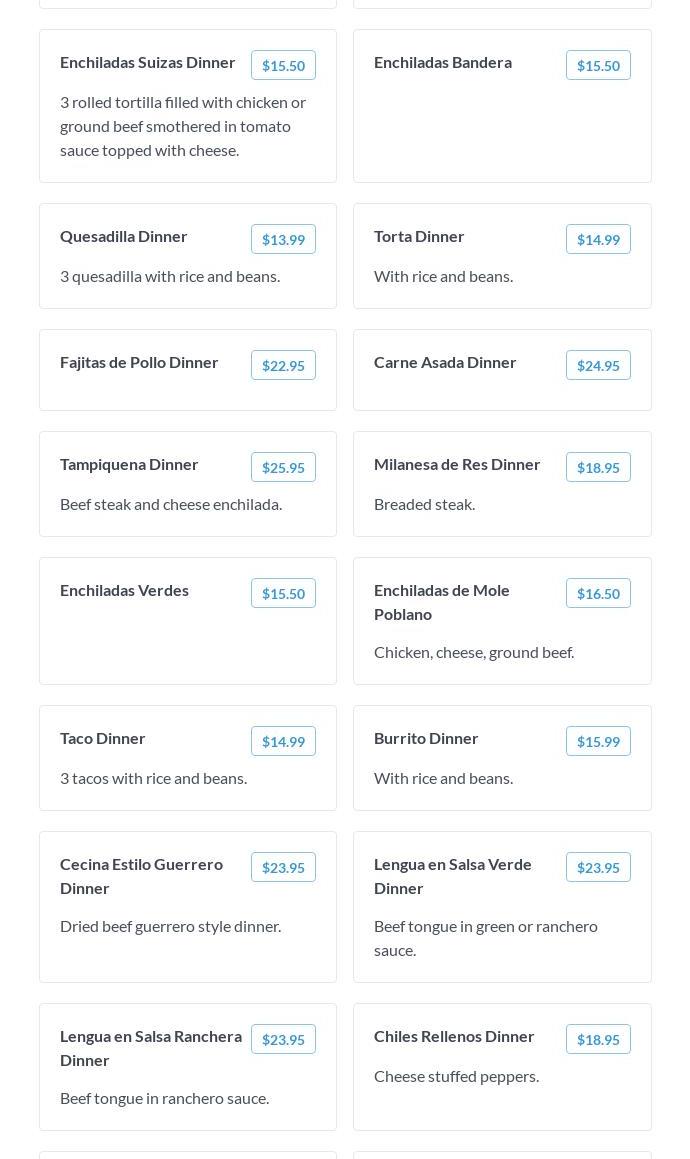690x1159 pixels.
Task: Click the Tampiquena Dinner $25.95 price
Action: (283, 467)
